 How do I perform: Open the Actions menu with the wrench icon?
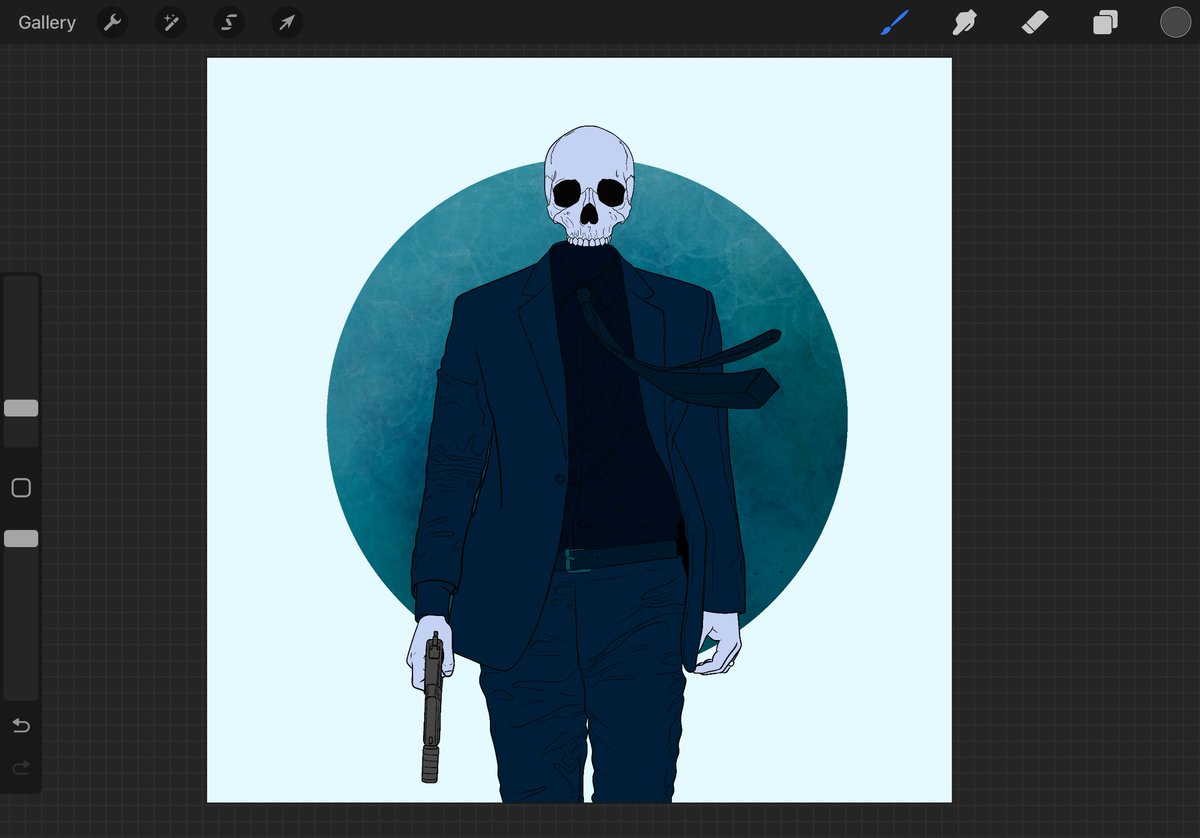[x=111, y=21]
